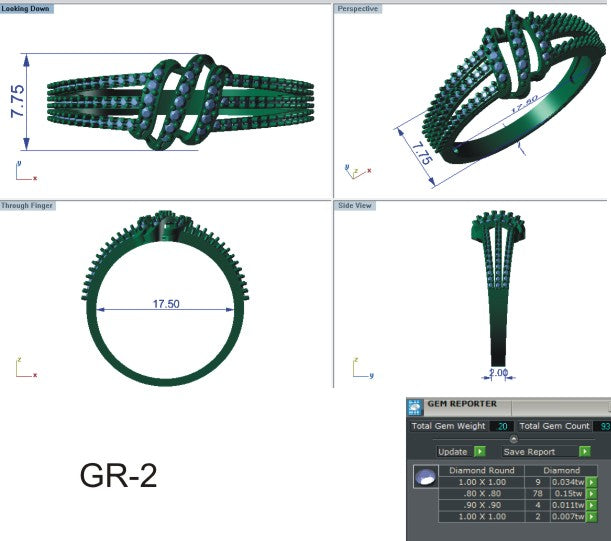The width and height of the screenshot is (611, 541).
Task: Click the GR-2 design label
Action: (x=118, y=475)
